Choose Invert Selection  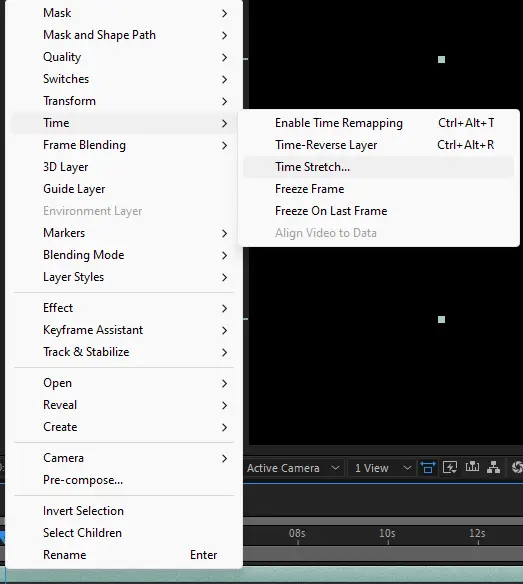pyautogui.click(x=124, y=511)
